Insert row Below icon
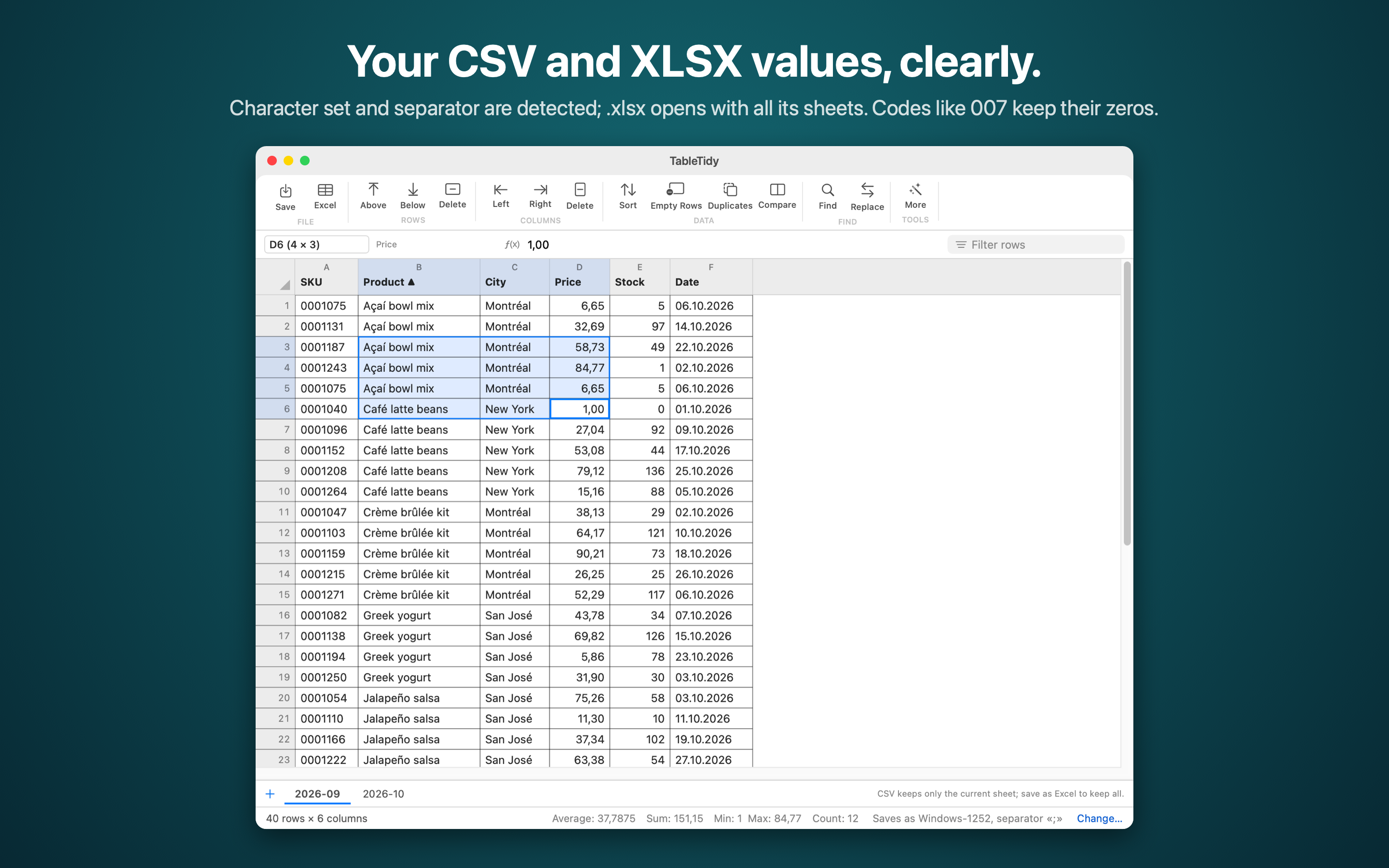The width and height of the screenshot is (1389, 868). [x=413, y=196]
